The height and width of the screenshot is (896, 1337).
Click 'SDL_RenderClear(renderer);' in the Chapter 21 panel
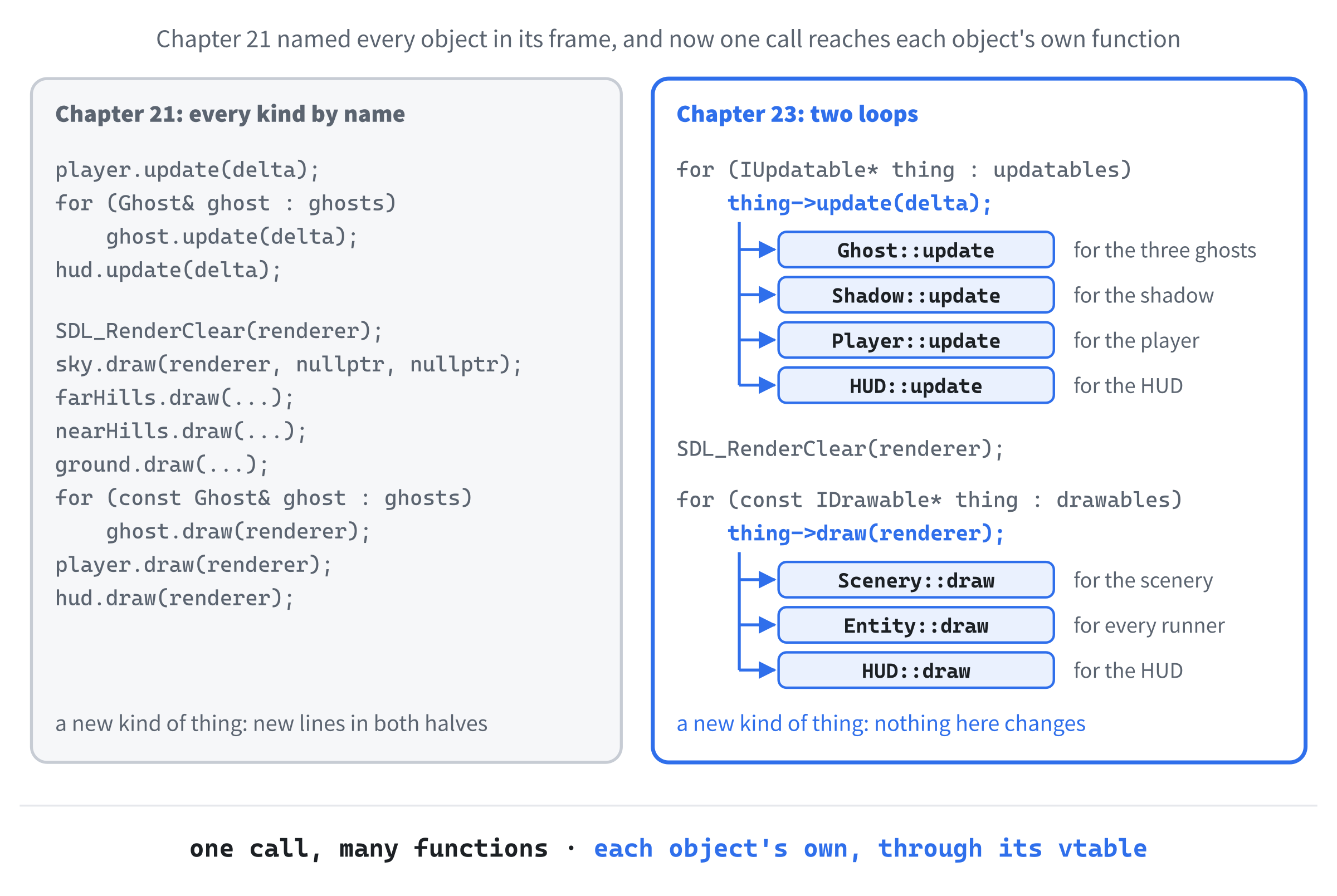coord(218,331)
